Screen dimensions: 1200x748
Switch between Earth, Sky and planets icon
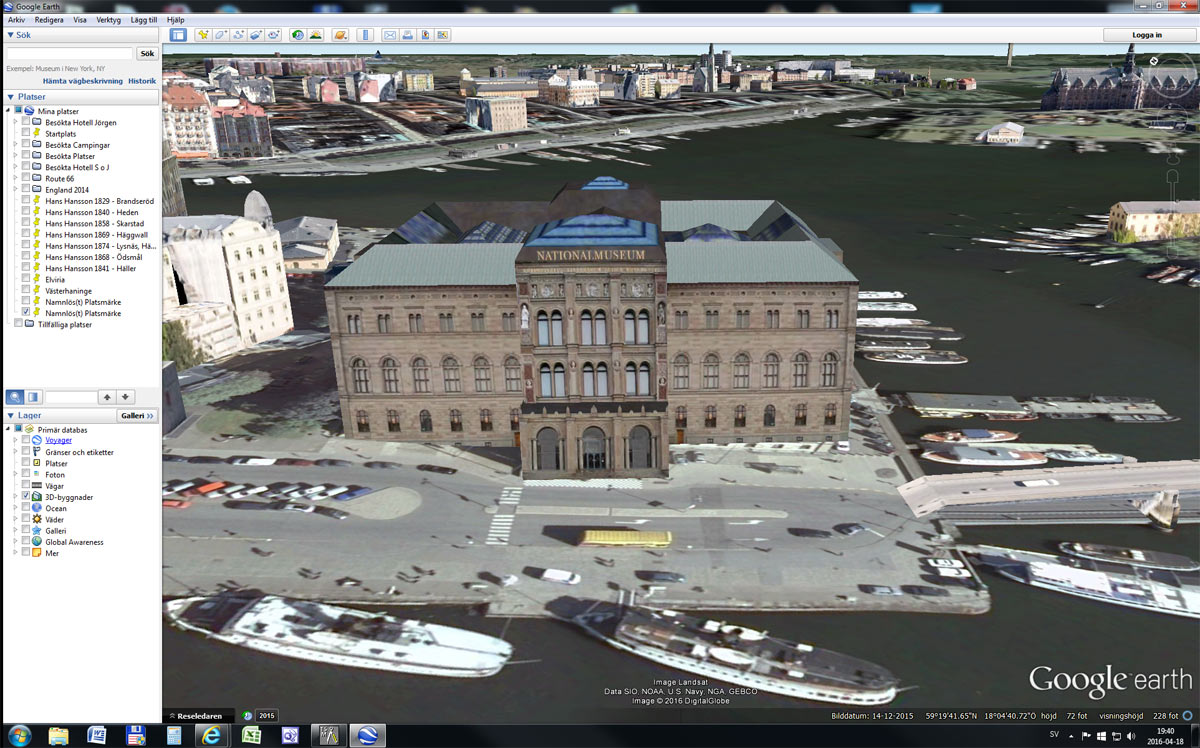[x=341, y=35]
